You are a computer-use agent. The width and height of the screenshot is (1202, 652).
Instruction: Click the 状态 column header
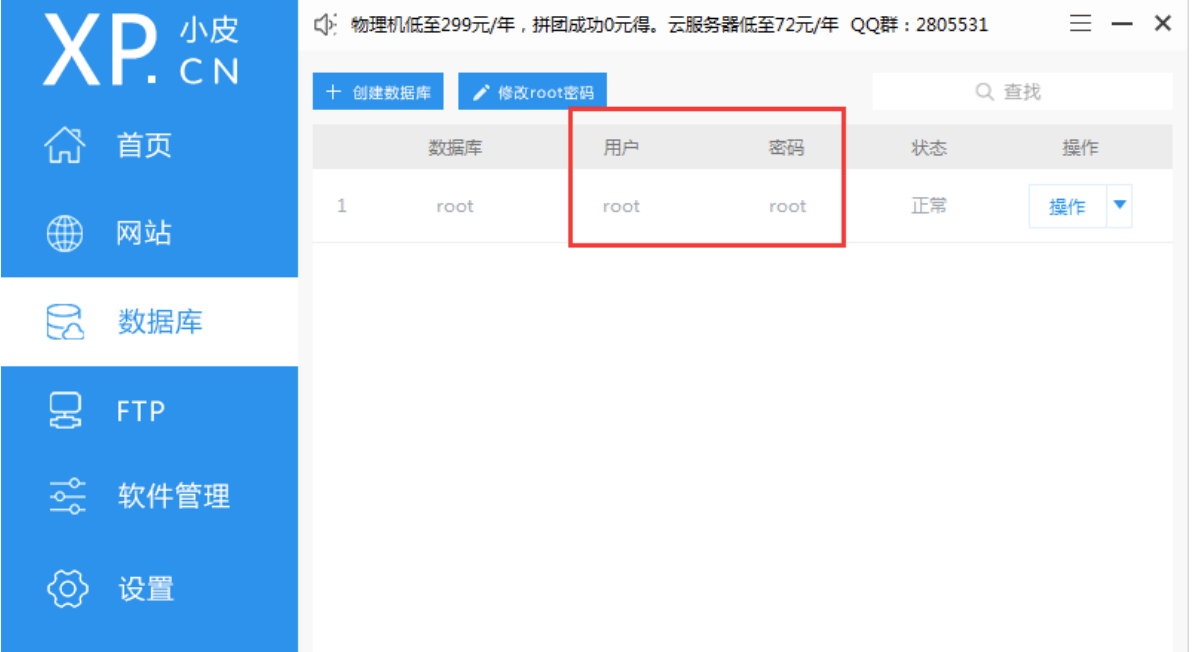click(x=929, y=148)
